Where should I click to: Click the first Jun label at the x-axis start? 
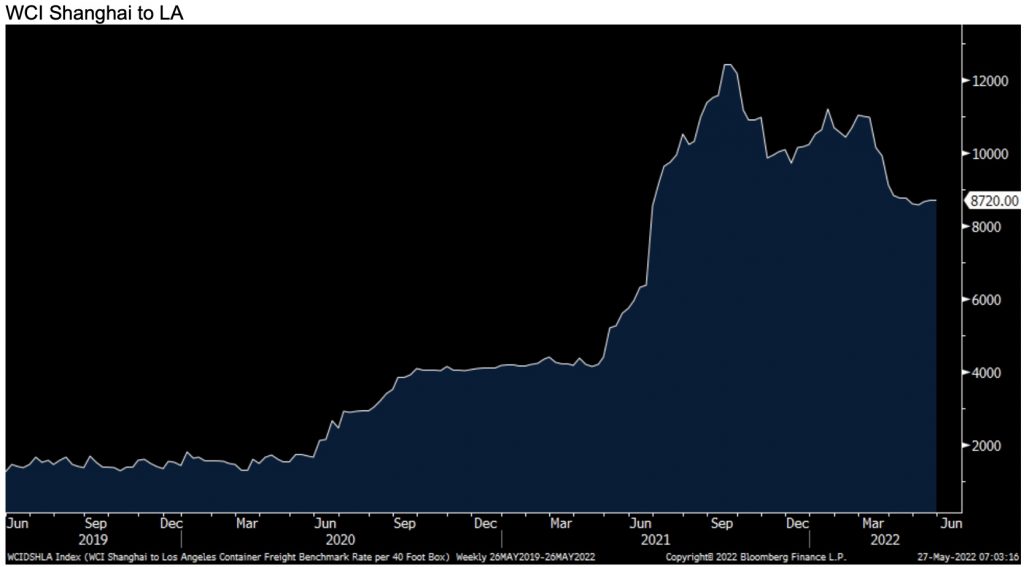(17, 522)
